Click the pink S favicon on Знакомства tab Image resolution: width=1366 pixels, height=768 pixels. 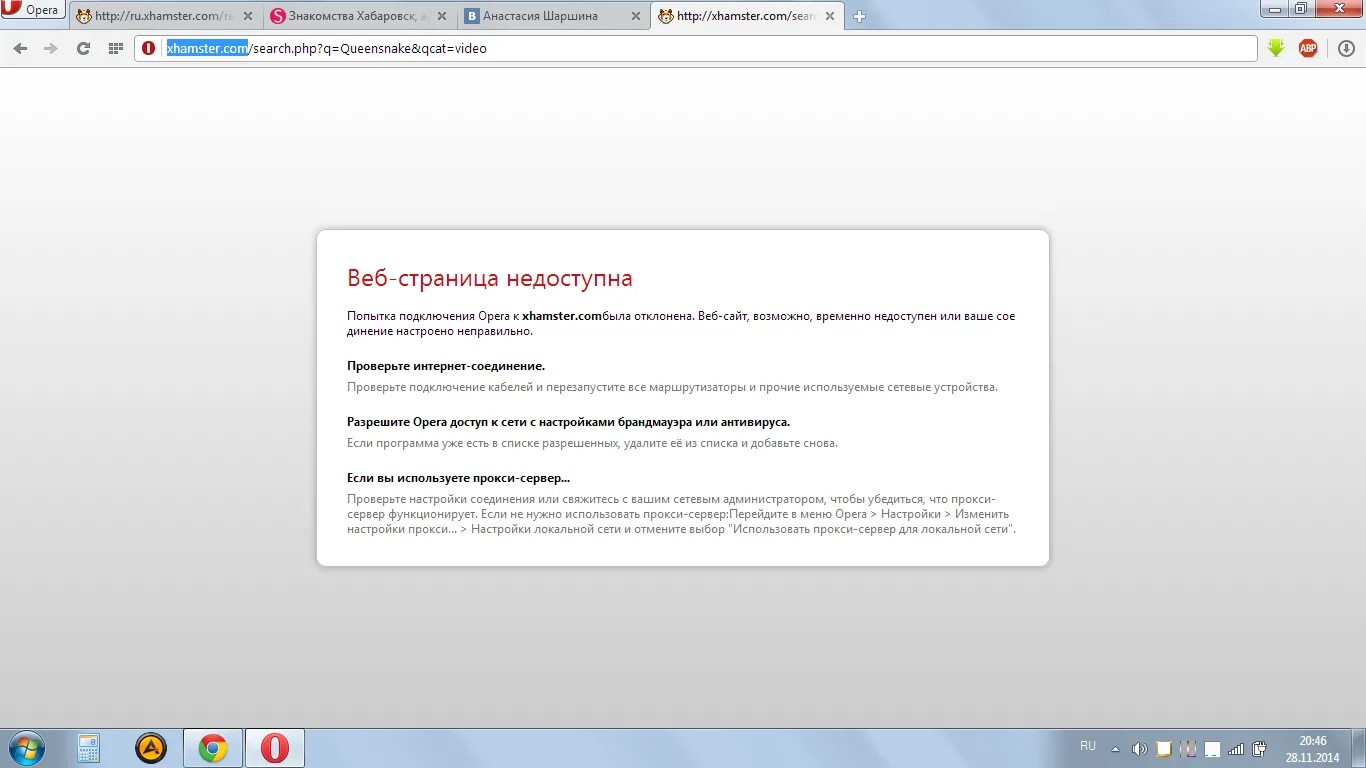pos(278,16)
